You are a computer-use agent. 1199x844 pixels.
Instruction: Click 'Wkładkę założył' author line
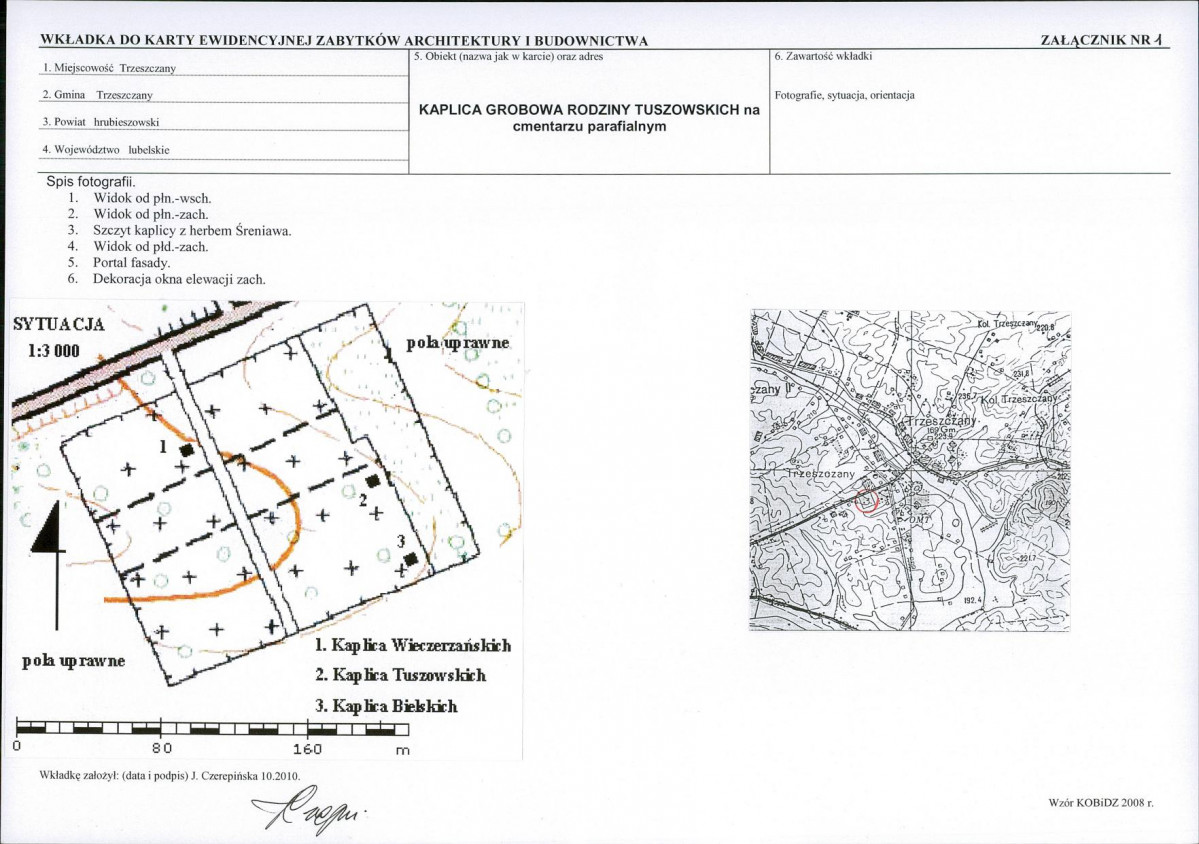170,775
